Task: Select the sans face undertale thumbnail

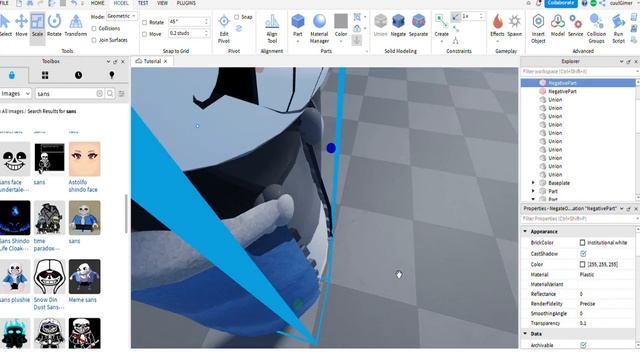Action: (15, 159)
